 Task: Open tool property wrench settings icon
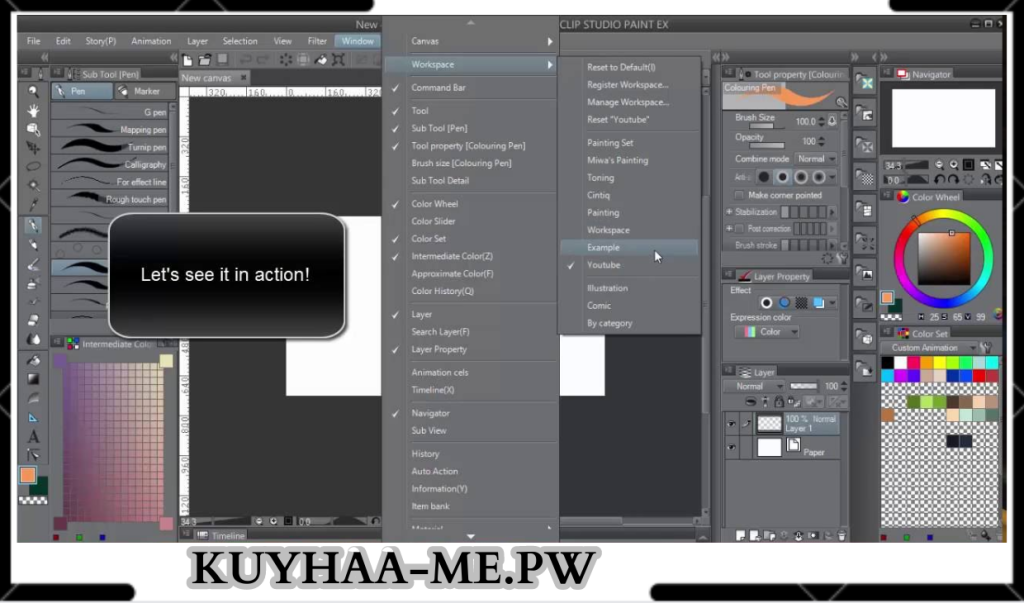pos(842,259)
